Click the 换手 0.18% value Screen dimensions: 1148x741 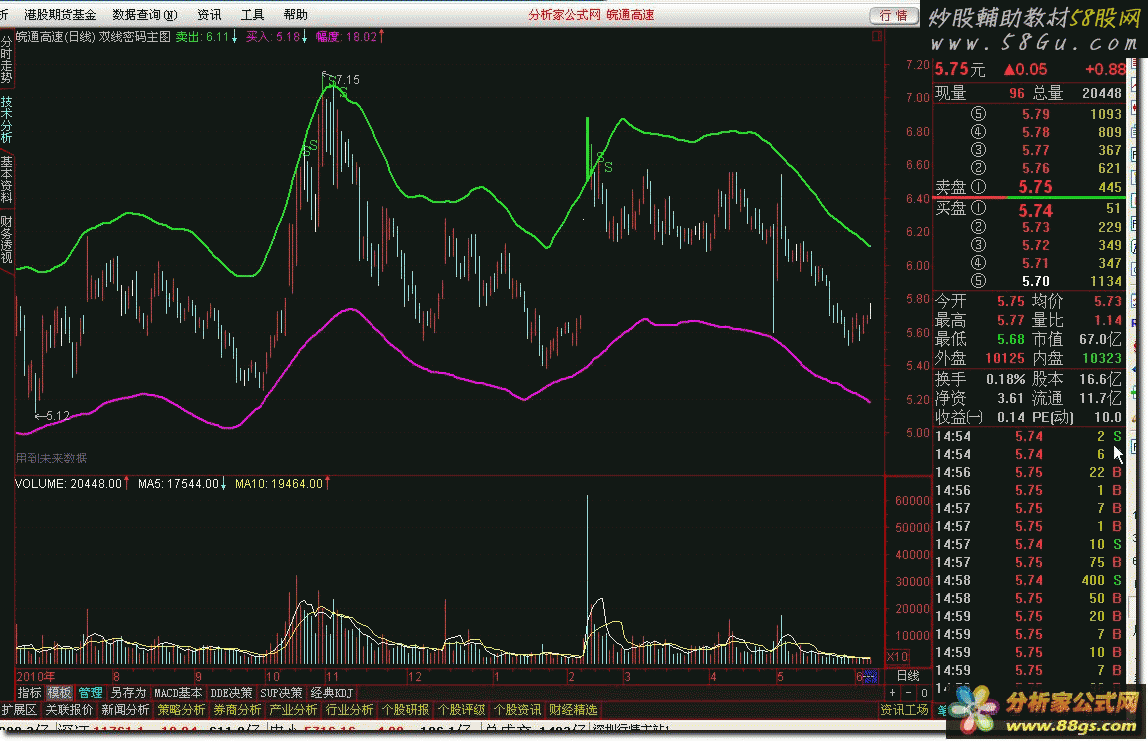[x=1005, y=379]
